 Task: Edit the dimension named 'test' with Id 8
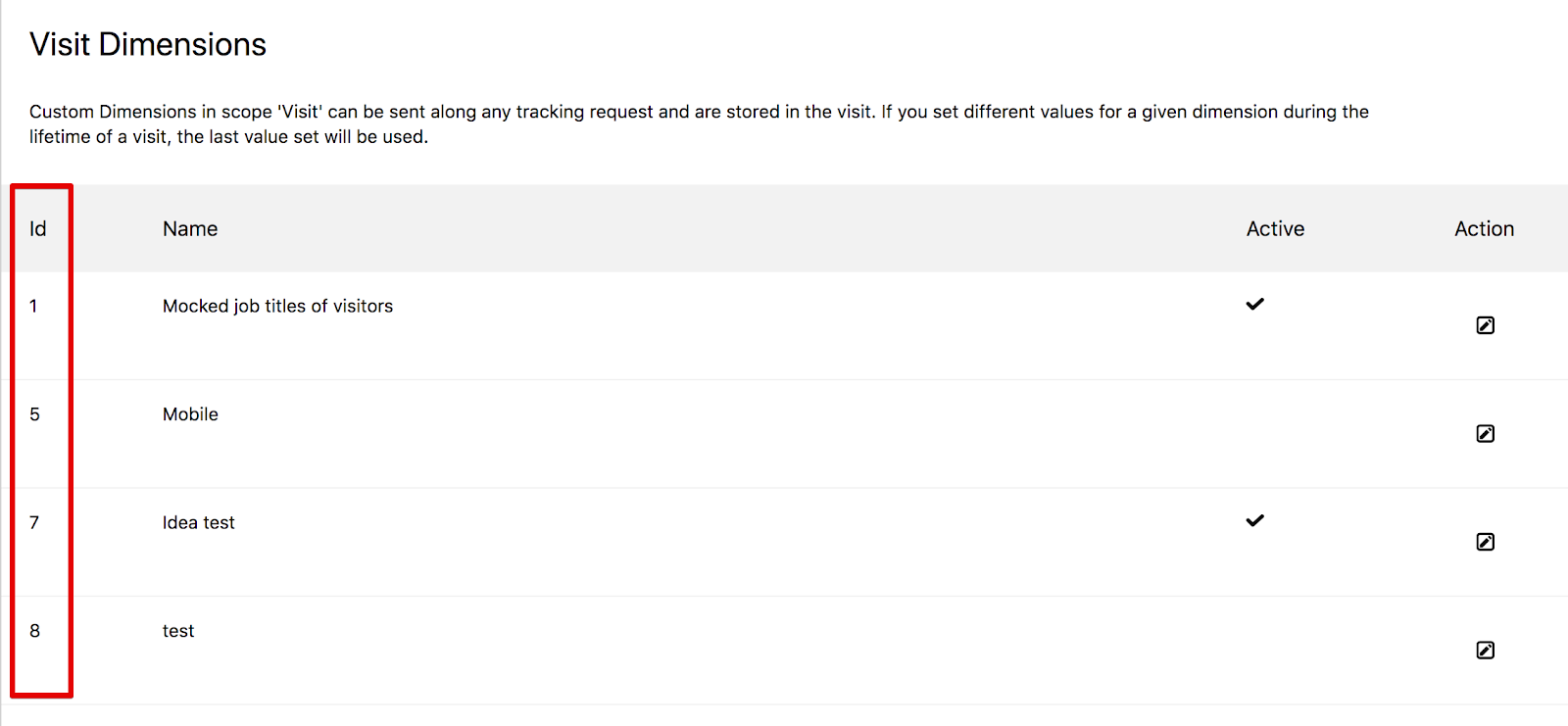point(1485,650)
